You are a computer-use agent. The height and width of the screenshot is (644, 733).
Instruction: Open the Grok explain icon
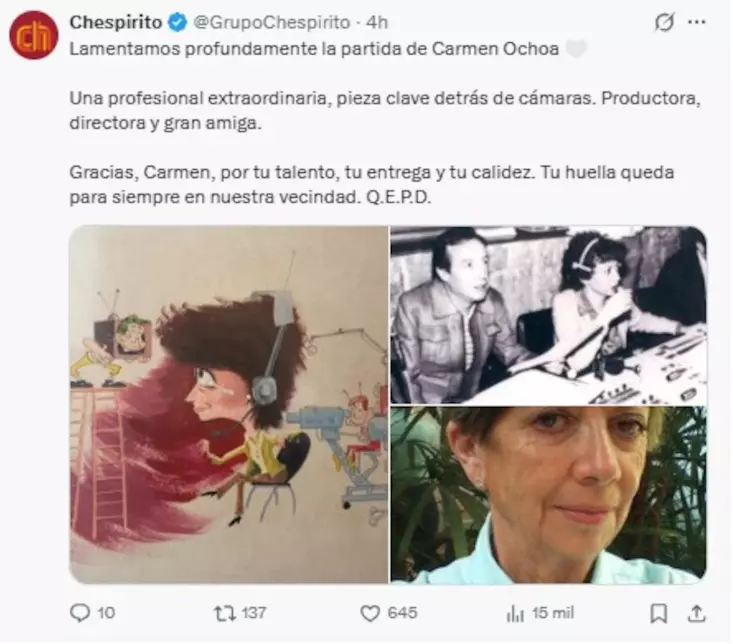(x=664, y=22)
